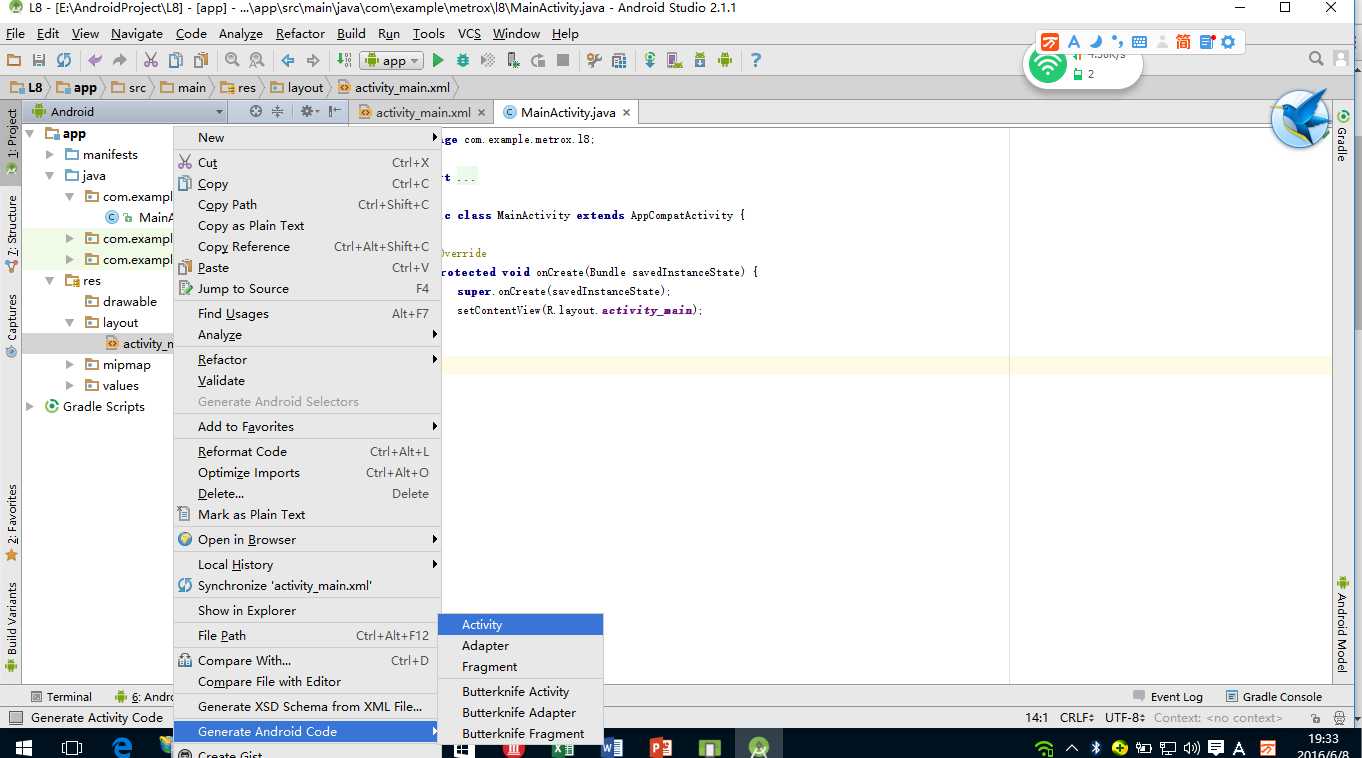
Task: Run app with the green play icon
Action: point(438,60)
